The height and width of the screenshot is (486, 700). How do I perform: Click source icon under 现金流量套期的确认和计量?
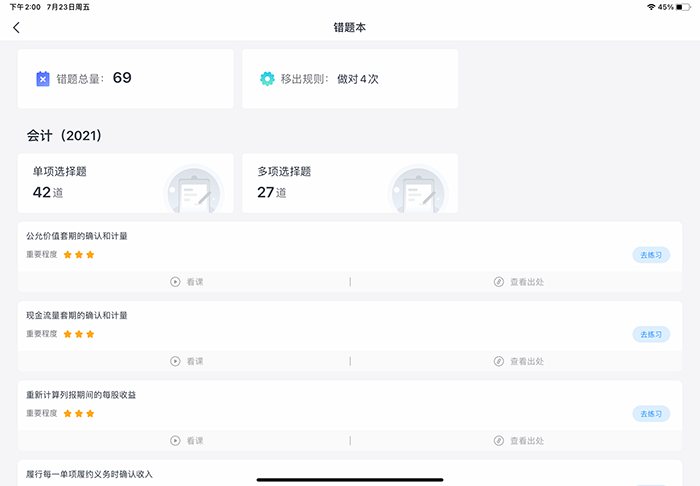(499, 361)
